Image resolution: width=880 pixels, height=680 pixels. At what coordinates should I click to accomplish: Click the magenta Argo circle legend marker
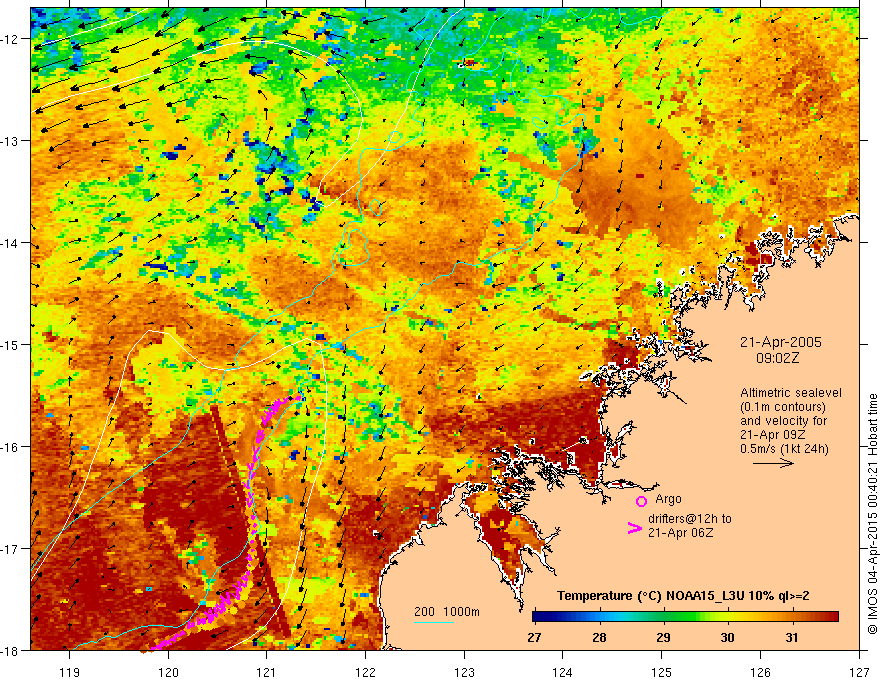[x=641, y=501]
